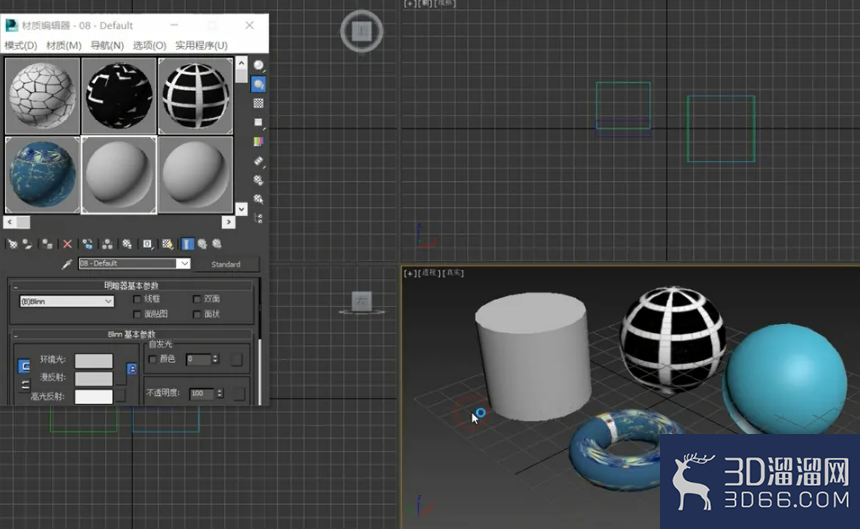
Task: Click the specular color map button
Action: pos(121,395)
